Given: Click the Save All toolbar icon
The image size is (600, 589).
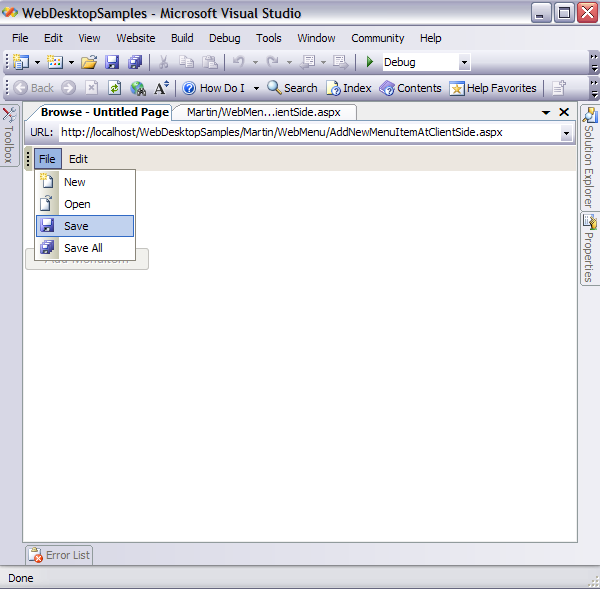Looking at the screenshot, I should [x=135, y=62].
